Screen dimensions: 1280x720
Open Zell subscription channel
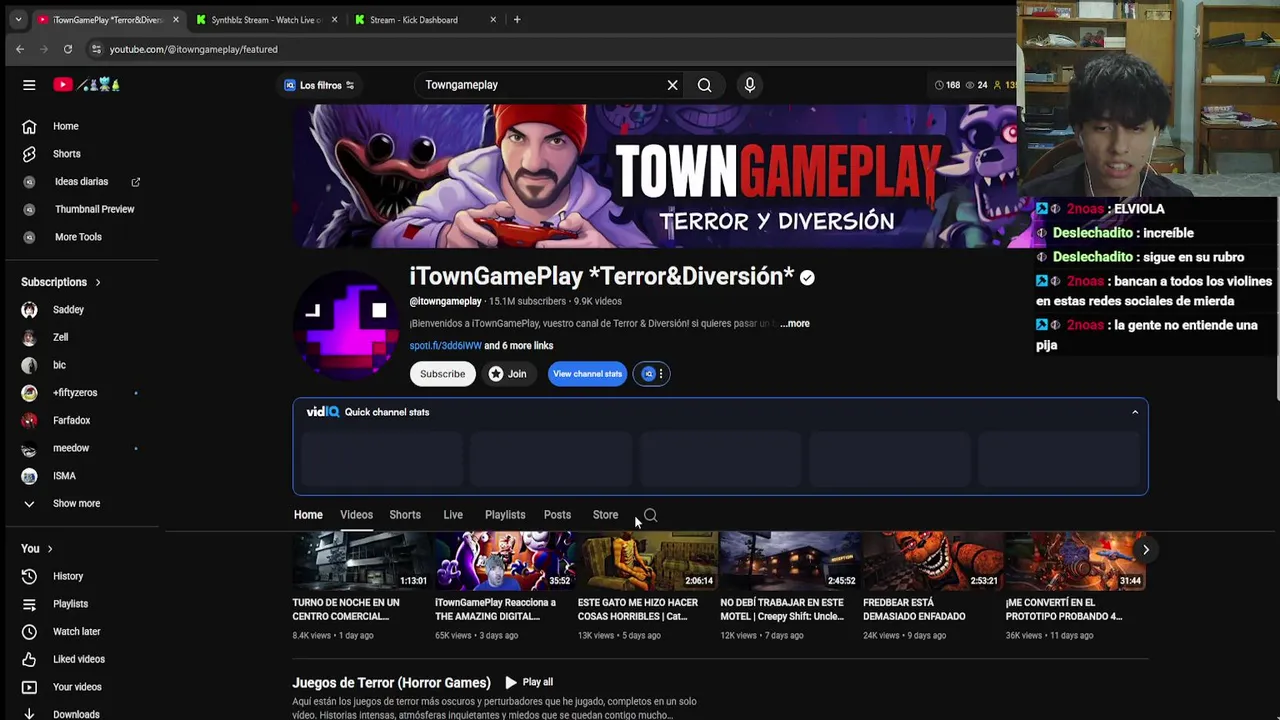pyautogui.click(x=60, y=338)
